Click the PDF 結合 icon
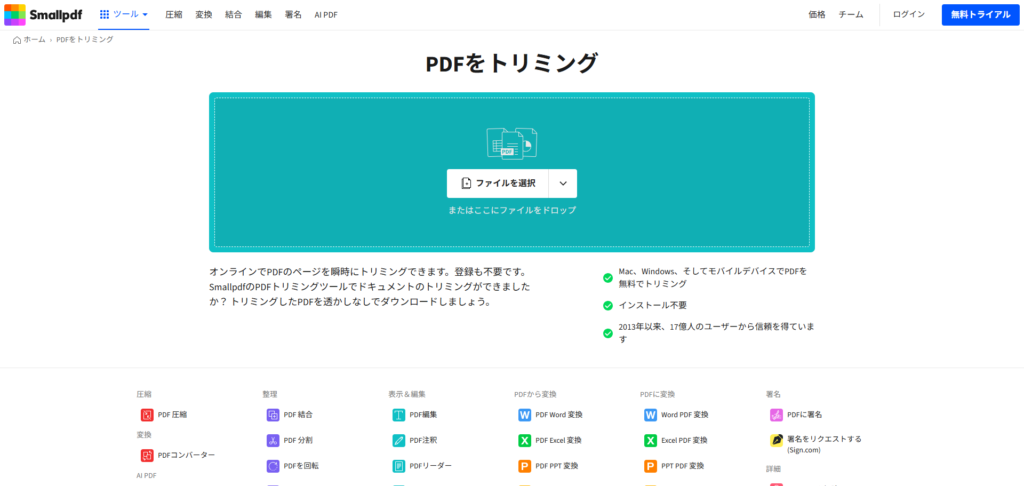 pyautogui.click(x=273, y=415)
